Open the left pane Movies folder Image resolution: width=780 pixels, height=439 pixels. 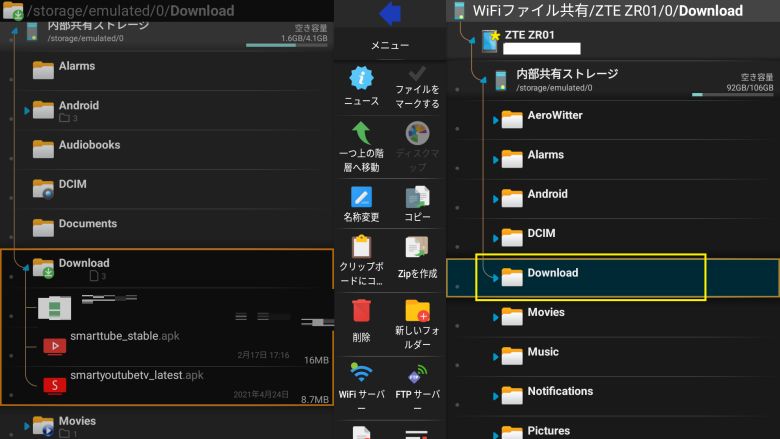tap(169, 426)
